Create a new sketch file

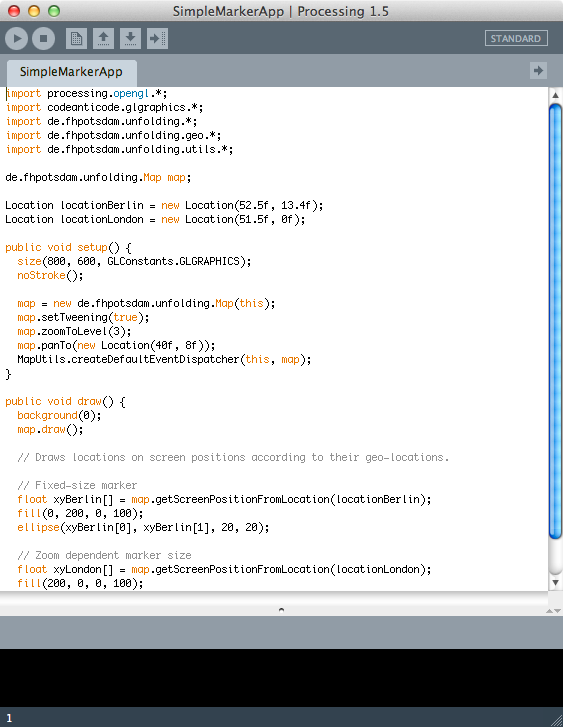(x=77, y=38)
